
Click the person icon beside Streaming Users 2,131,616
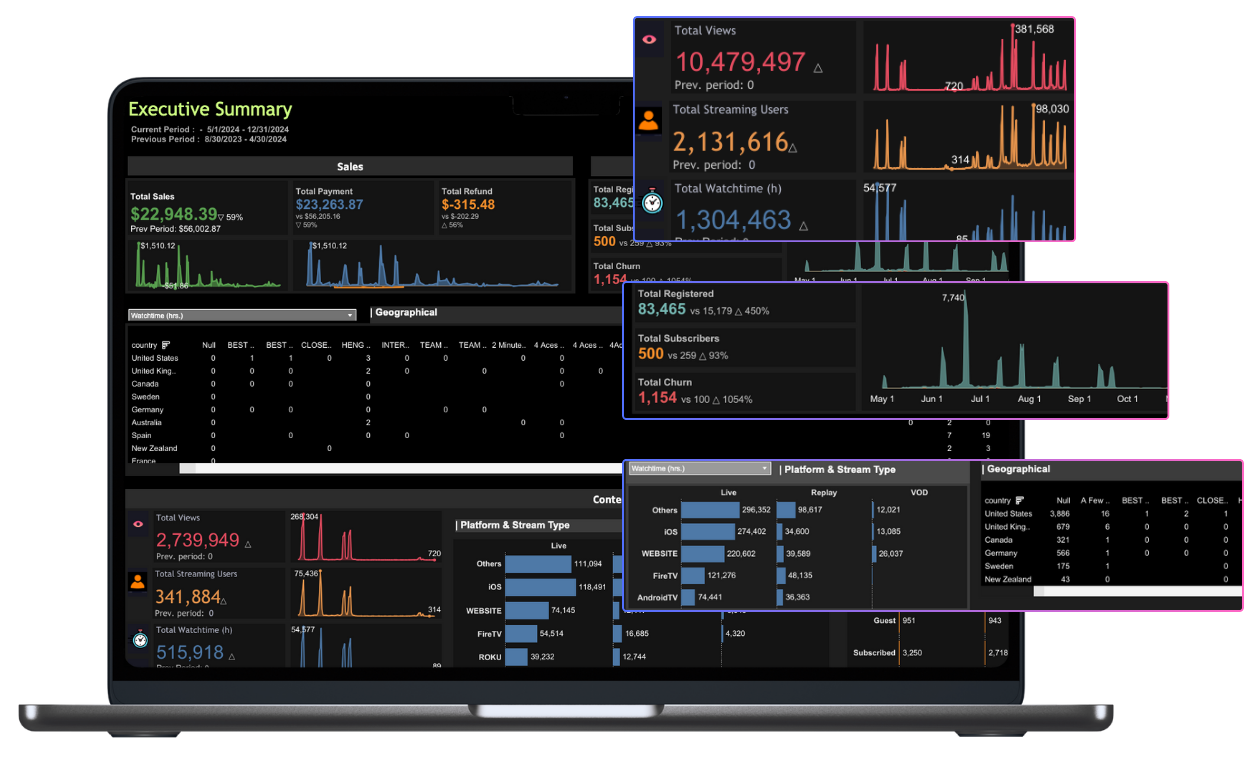(x=649, y=121)
